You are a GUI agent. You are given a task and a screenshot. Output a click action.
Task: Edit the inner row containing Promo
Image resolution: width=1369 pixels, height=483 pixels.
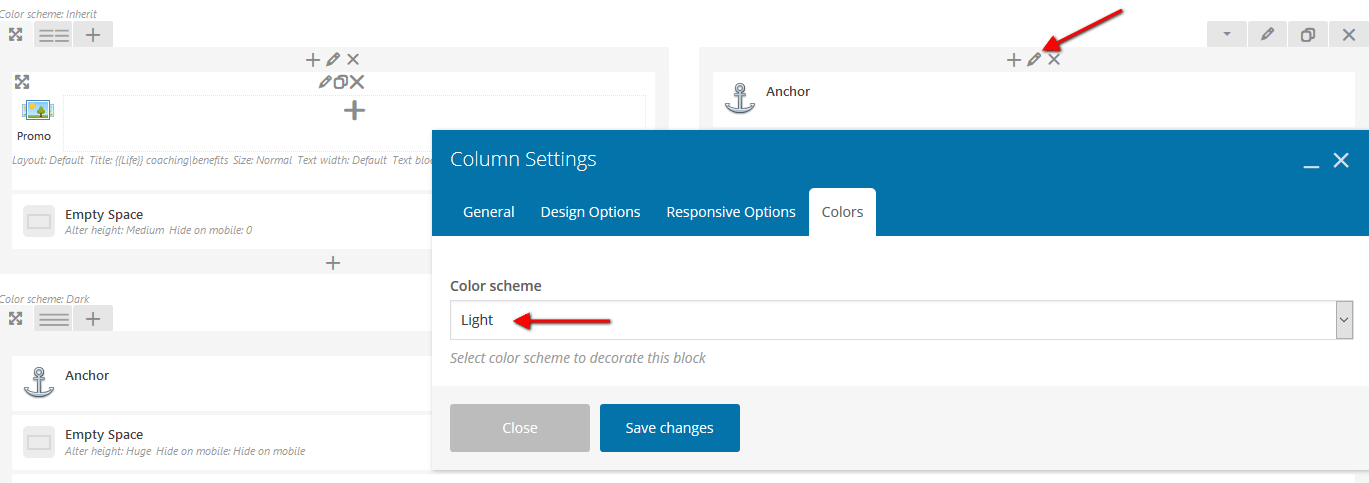325,82
